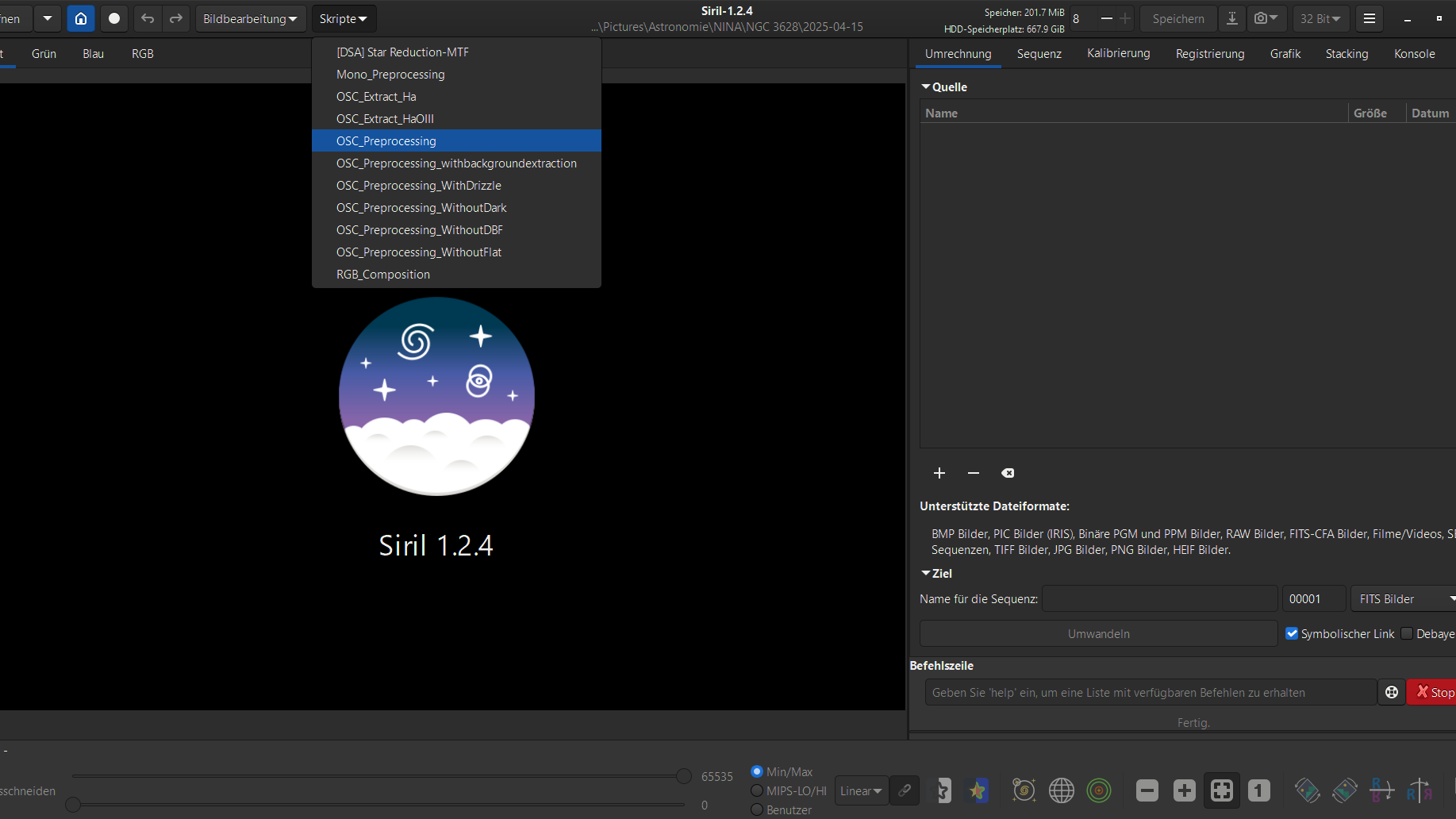Toggle the false color star icon

(978, 790)
